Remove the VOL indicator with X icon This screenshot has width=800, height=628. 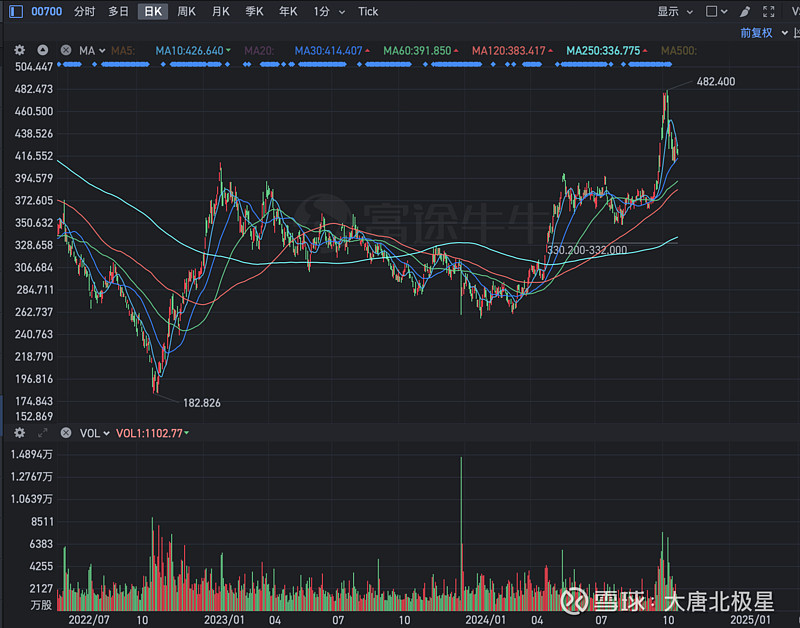[x=65, y=433]
